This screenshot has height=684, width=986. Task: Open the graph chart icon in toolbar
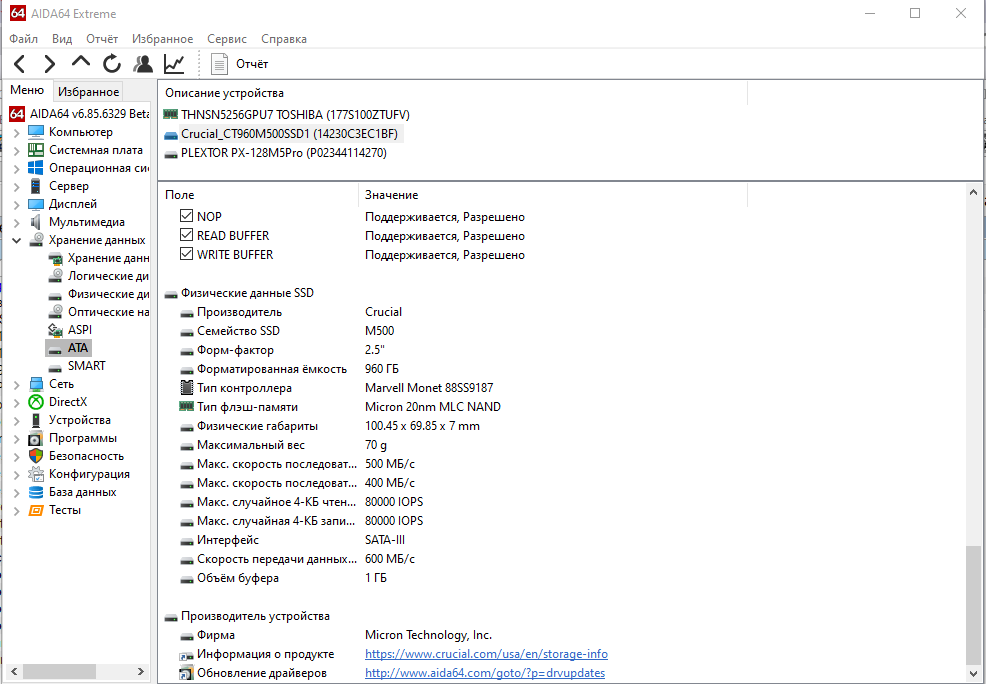point(174,63)
